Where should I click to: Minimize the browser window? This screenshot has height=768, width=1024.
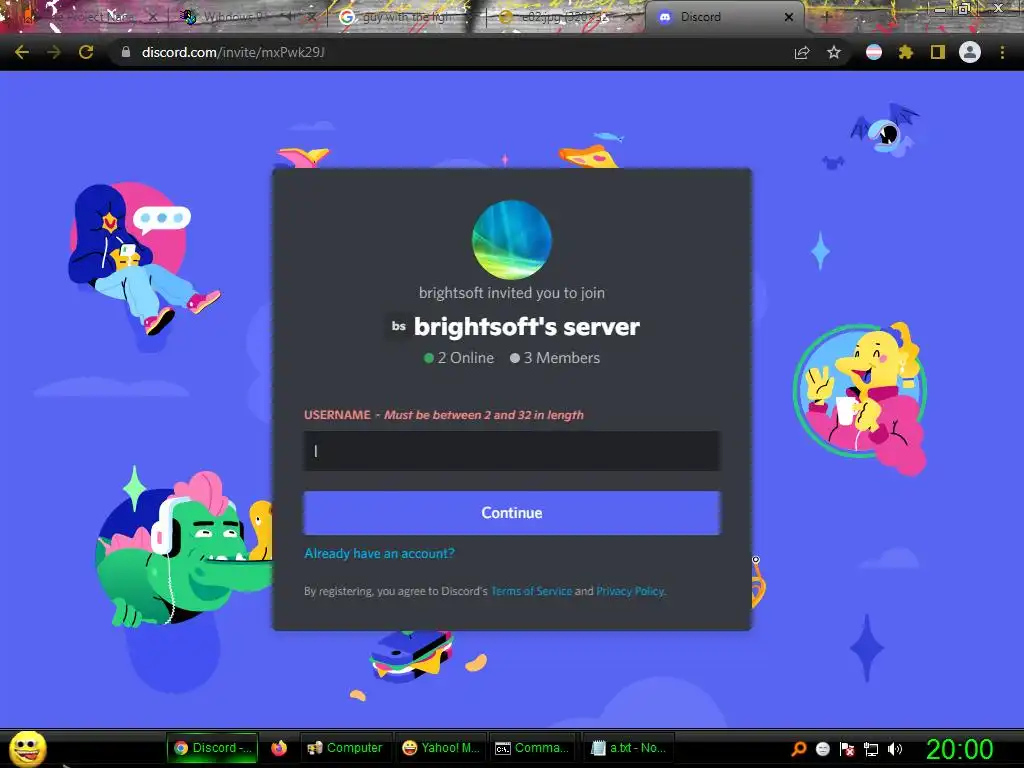click(x=939, y=8)
